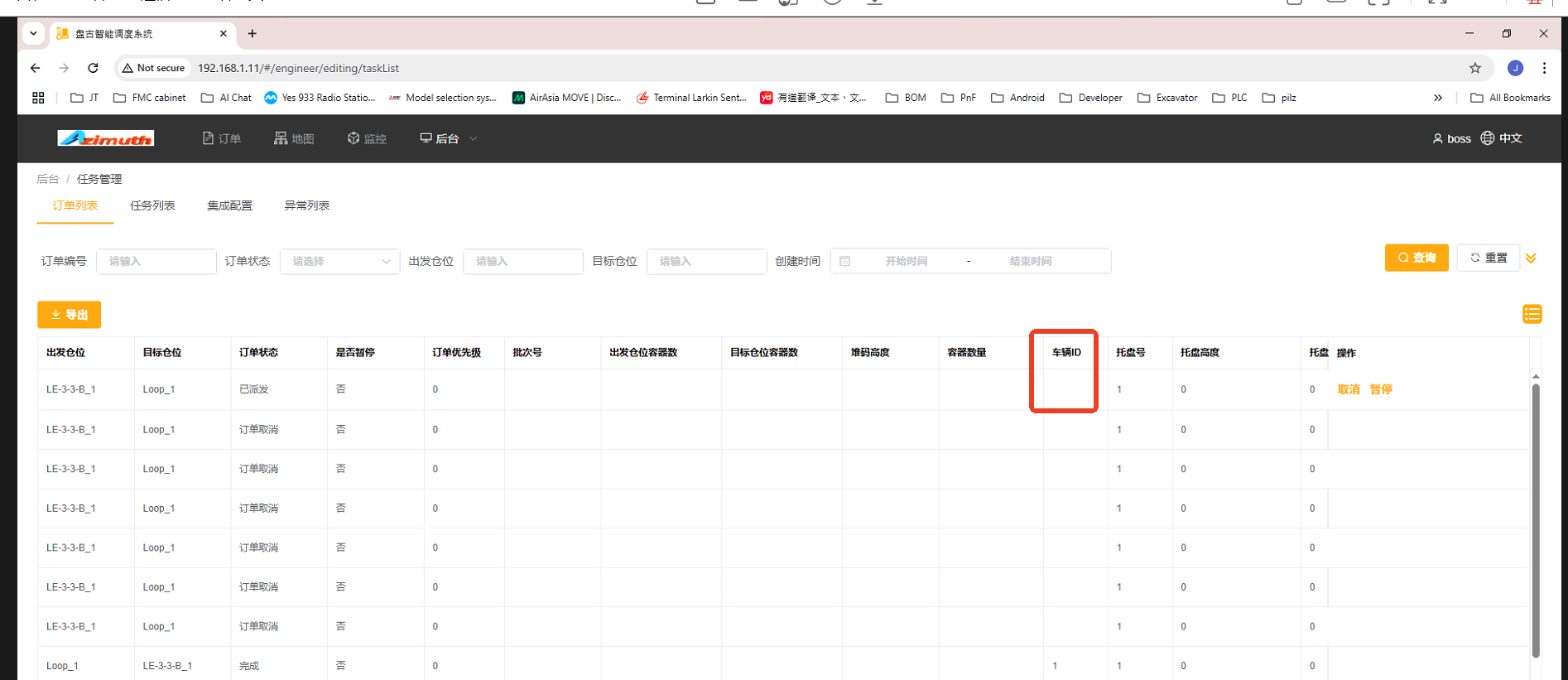Click 取消 link in first row
The height and width of the screenshot is (680, 1568).
pos(1348,389)
